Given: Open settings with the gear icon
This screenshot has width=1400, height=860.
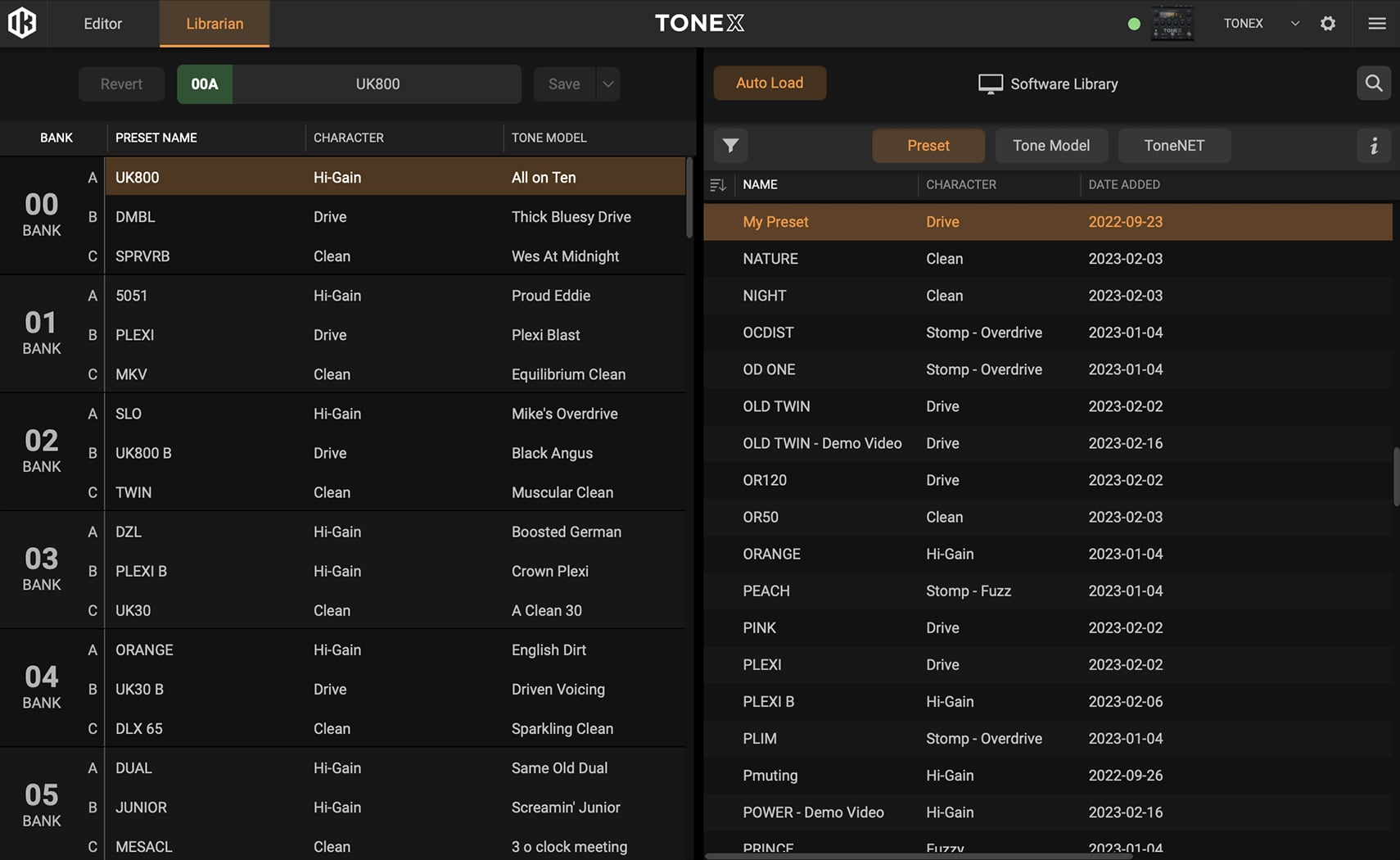Looking at the screenshot, I should pyautogui.click(x=1328, y=23).
